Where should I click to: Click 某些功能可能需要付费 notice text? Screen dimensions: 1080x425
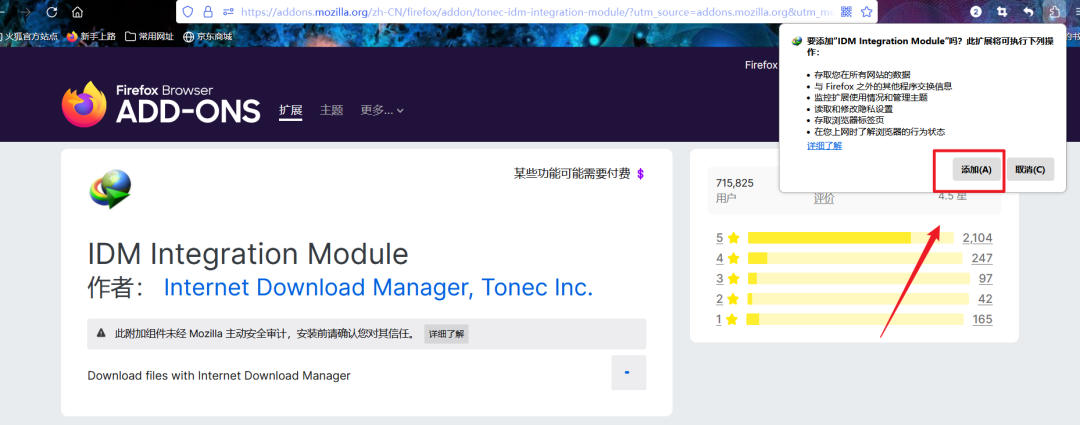coord(572,174)
